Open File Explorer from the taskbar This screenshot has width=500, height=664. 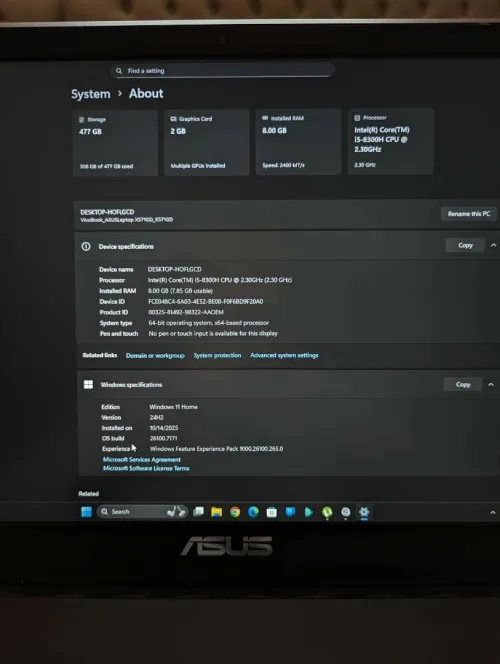(x=216, y=512)
